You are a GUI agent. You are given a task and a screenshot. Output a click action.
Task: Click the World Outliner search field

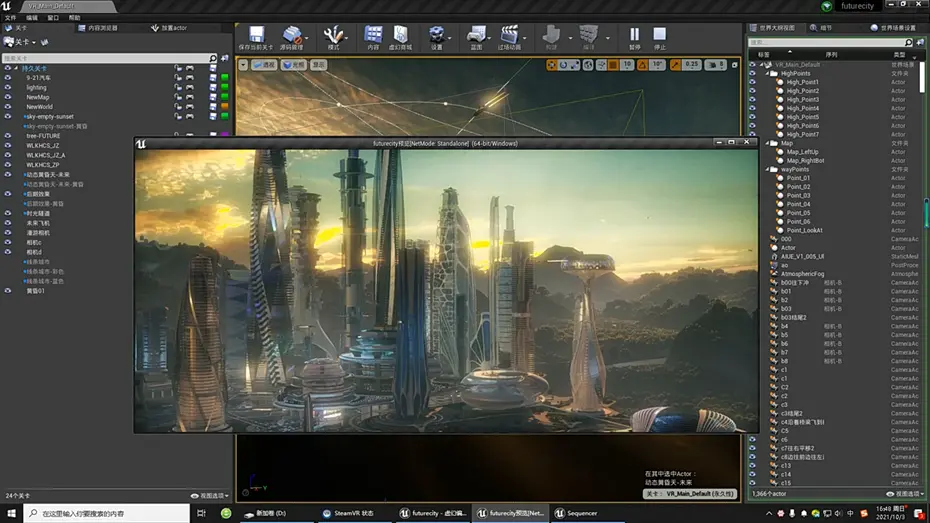(x=830, y=42)
